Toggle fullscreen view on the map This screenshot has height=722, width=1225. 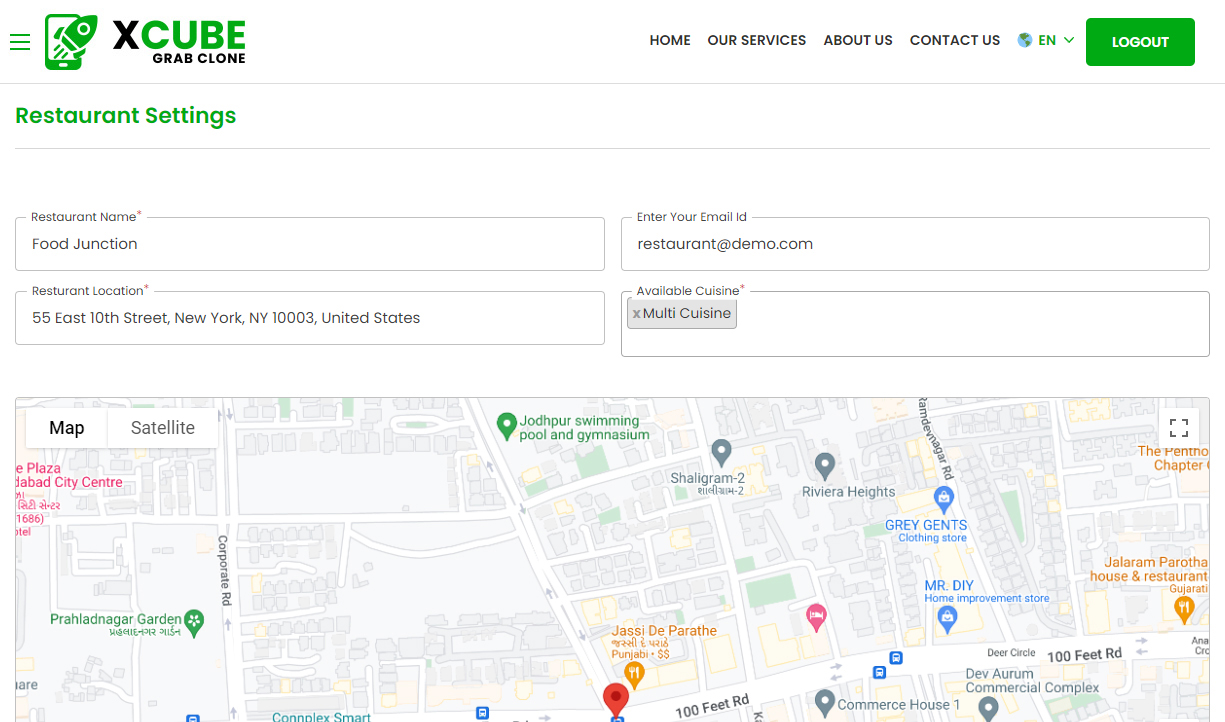1179,428
